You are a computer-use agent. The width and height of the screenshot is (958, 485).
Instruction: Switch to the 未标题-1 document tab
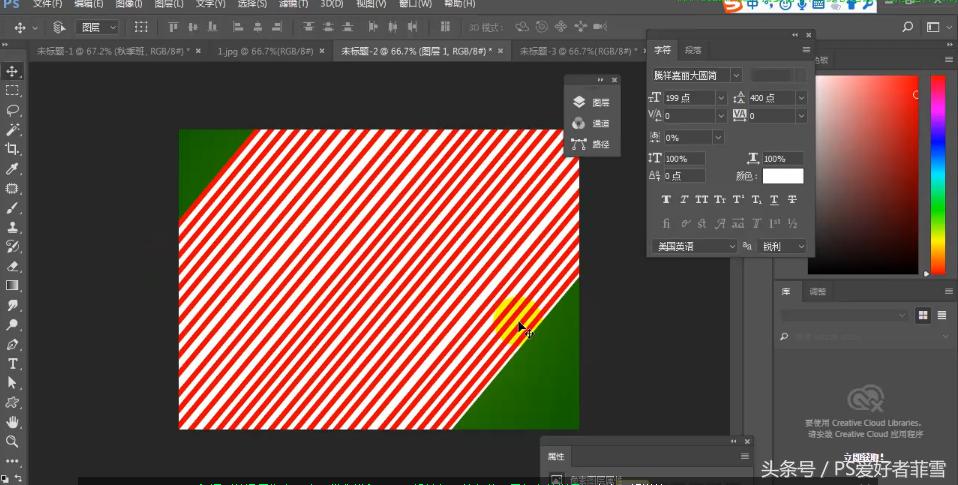[x=113, y=51]
